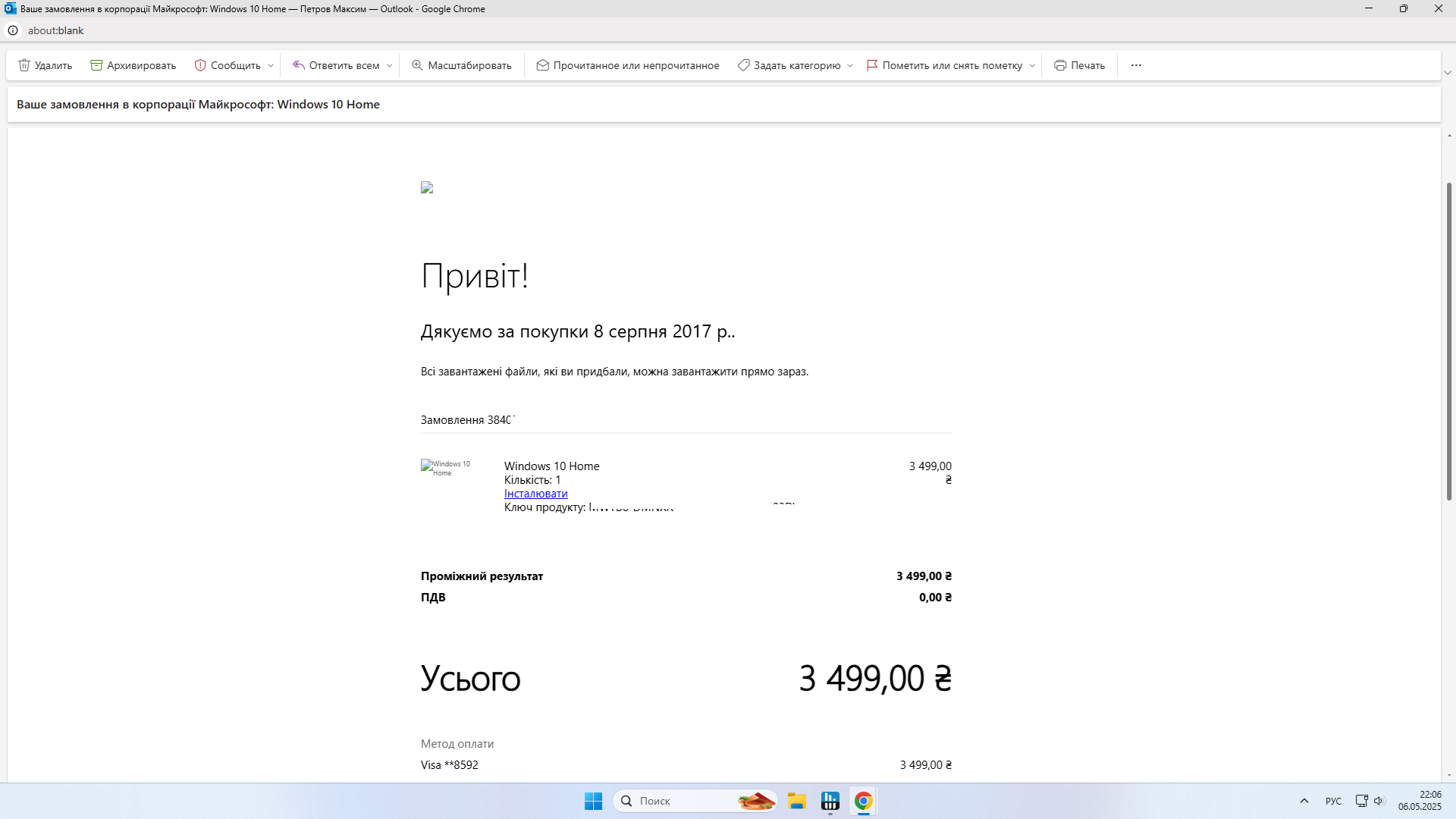Click the category tag icon
The width and height of the screenshot is (1456, 819).
[x=744, y=65]
